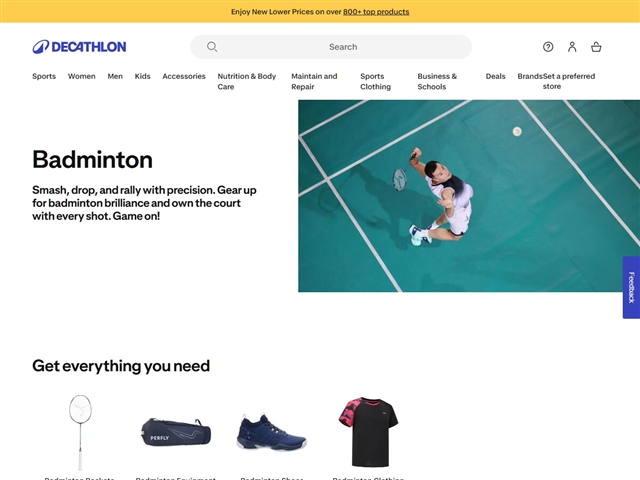Viewport: 640px width, 480px height.
Task: Click the search magnifier icon
Action: pyautogui.click(x=212, y=47)
